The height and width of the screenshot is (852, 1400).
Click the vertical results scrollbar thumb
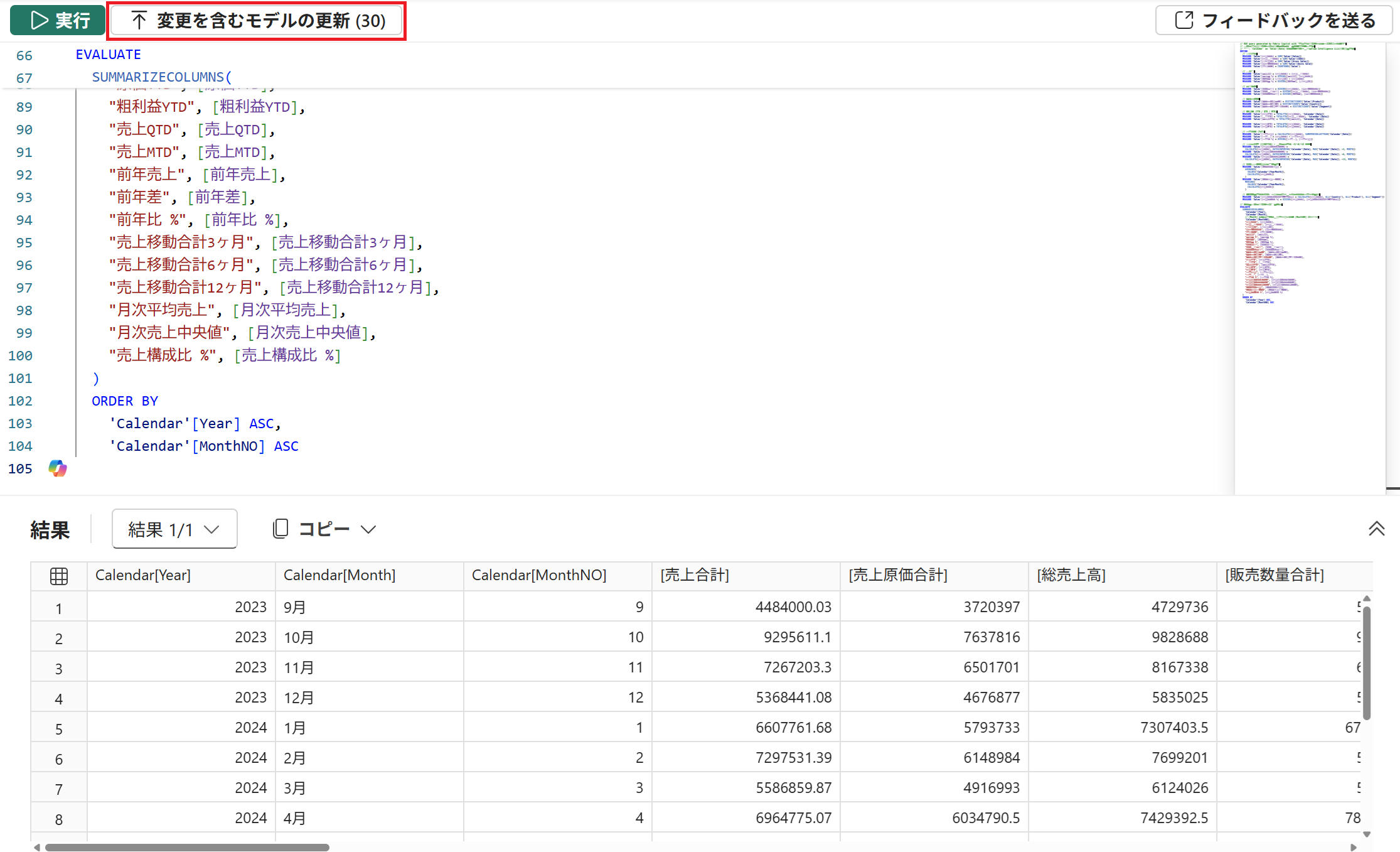[1367, 662]
